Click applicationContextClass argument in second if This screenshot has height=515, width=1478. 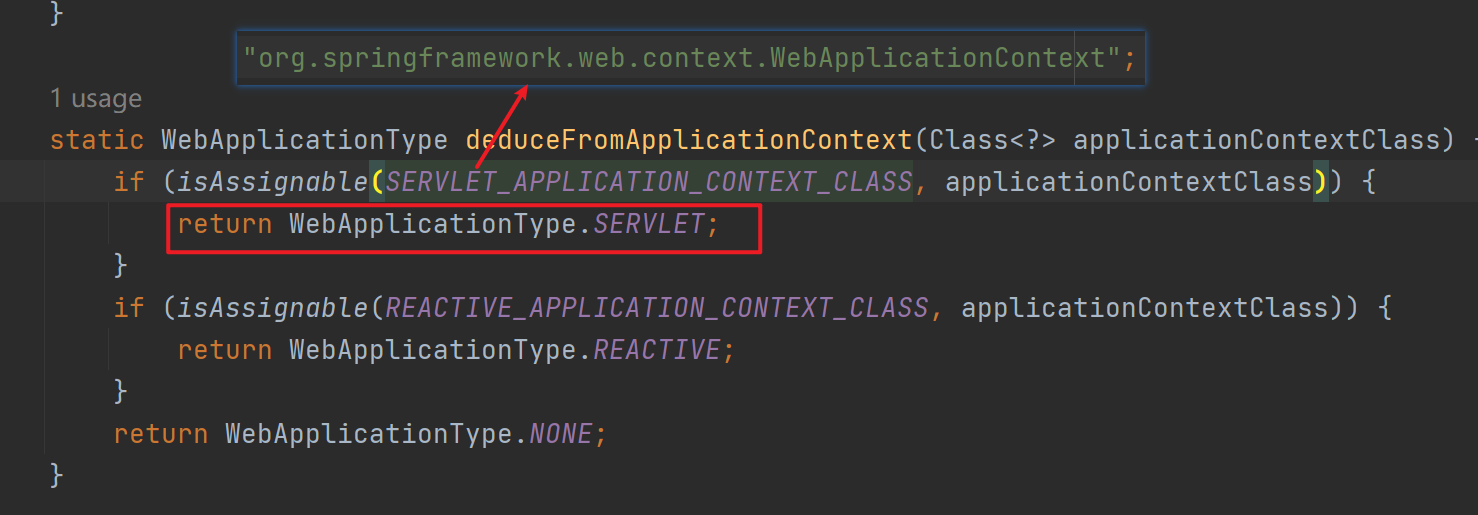pos(1145,308)
